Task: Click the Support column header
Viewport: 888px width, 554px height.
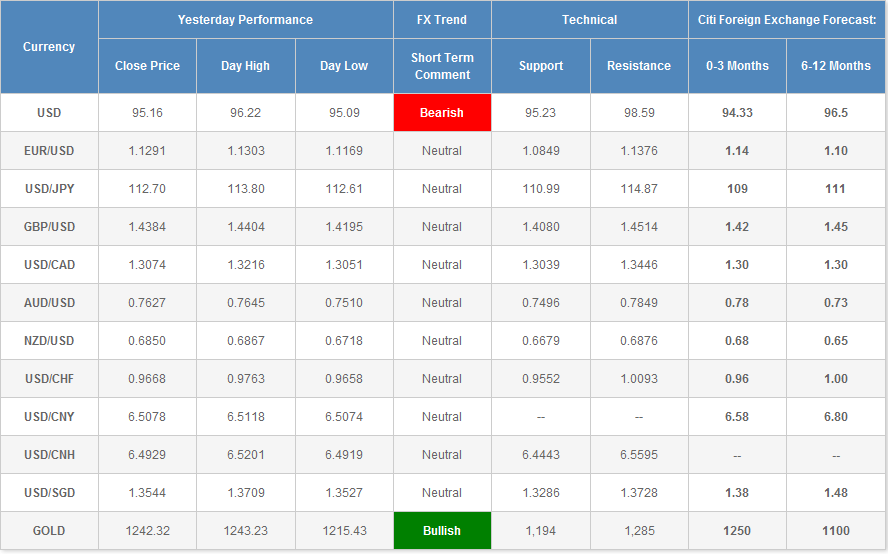Action: tap(541, 66)
